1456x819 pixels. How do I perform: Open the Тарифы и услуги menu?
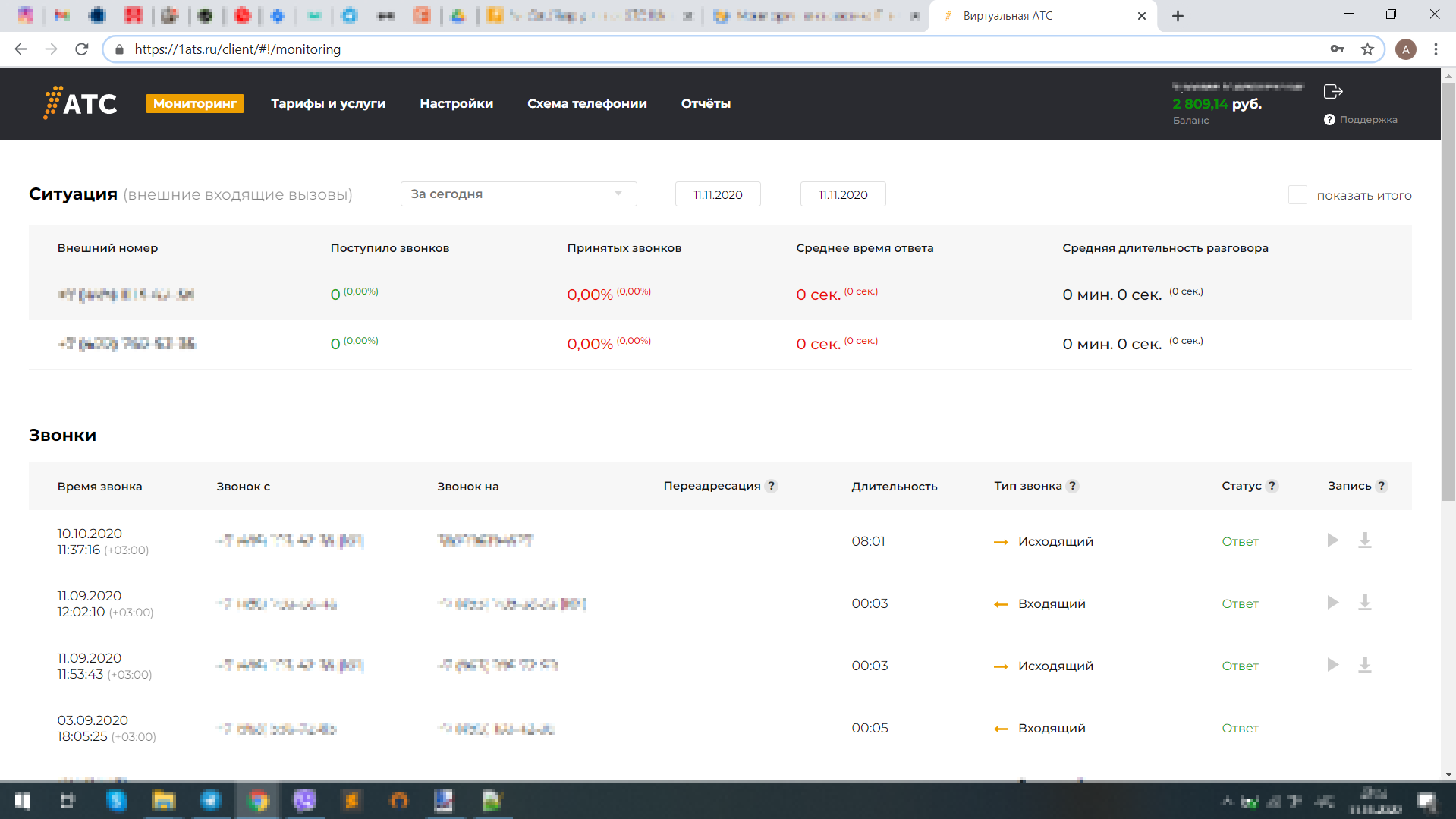(328, 103)
